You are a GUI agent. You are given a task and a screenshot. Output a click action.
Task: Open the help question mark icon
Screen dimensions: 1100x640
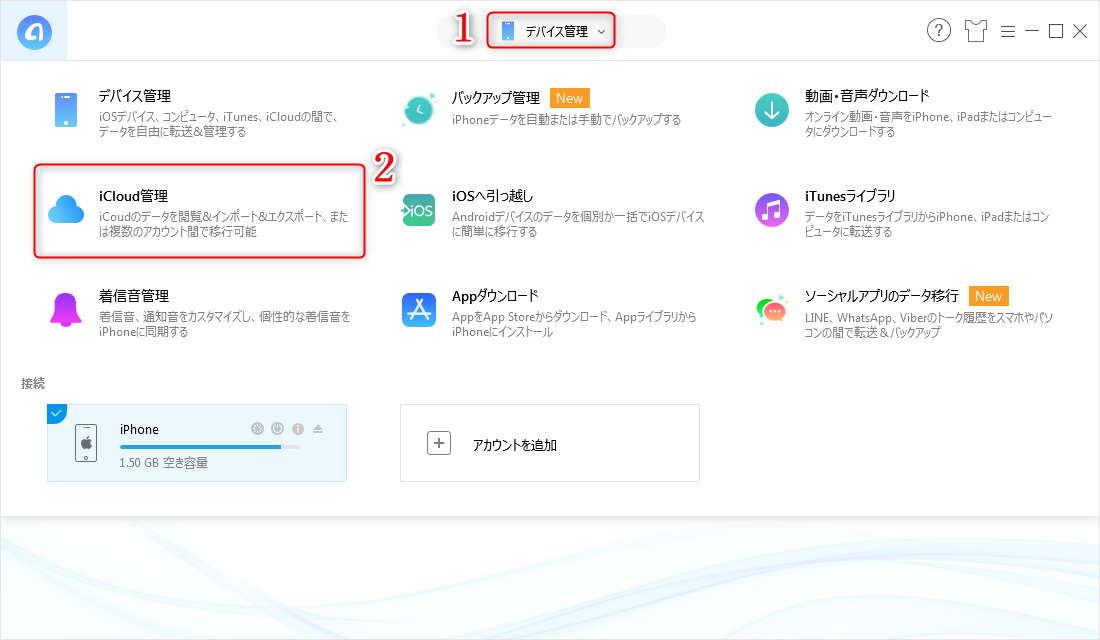pos(939,30)
